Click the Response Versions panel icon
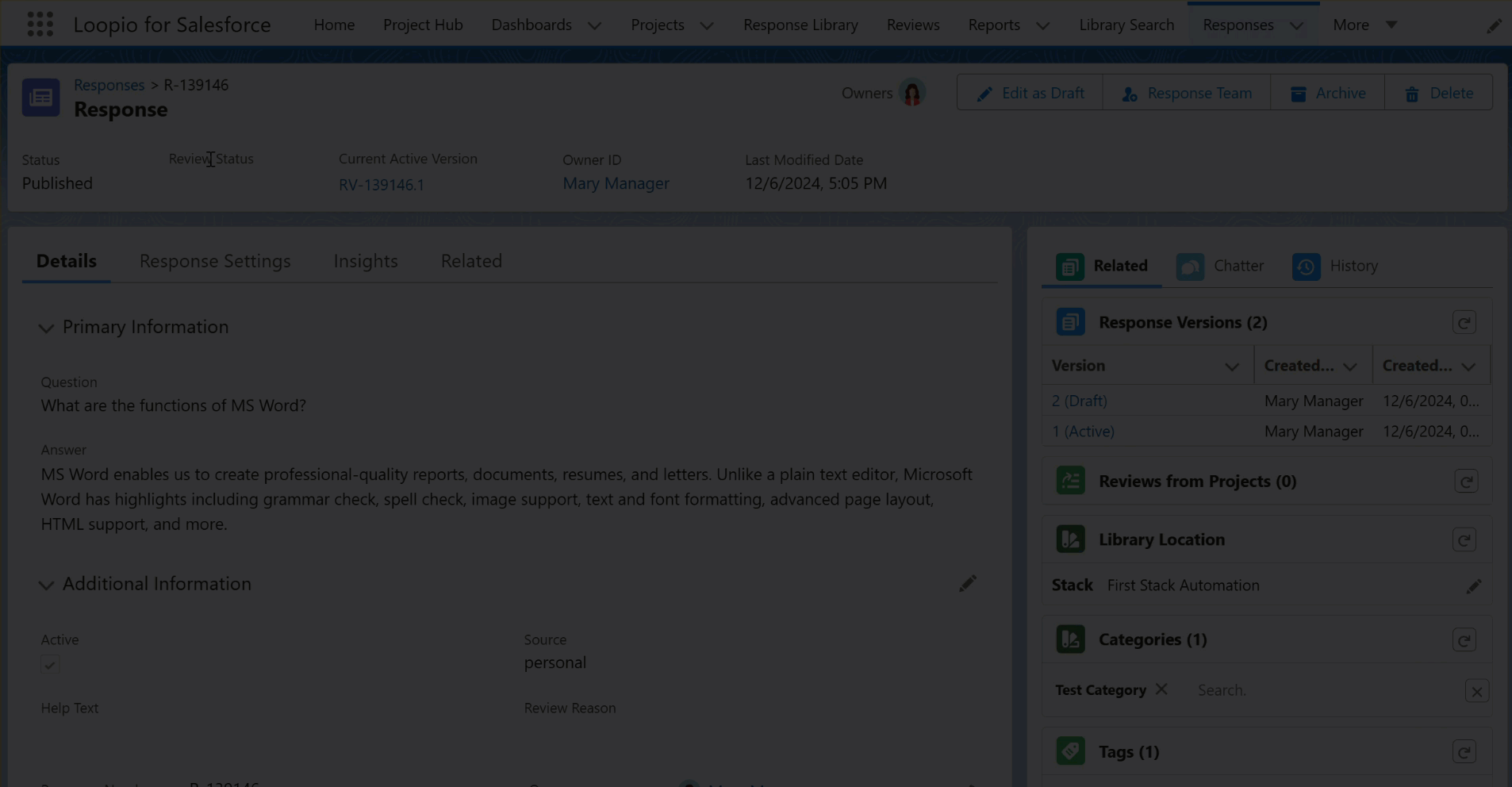Image resolution: width=1512 pixels, height=787 pixels. point(1070,322)
